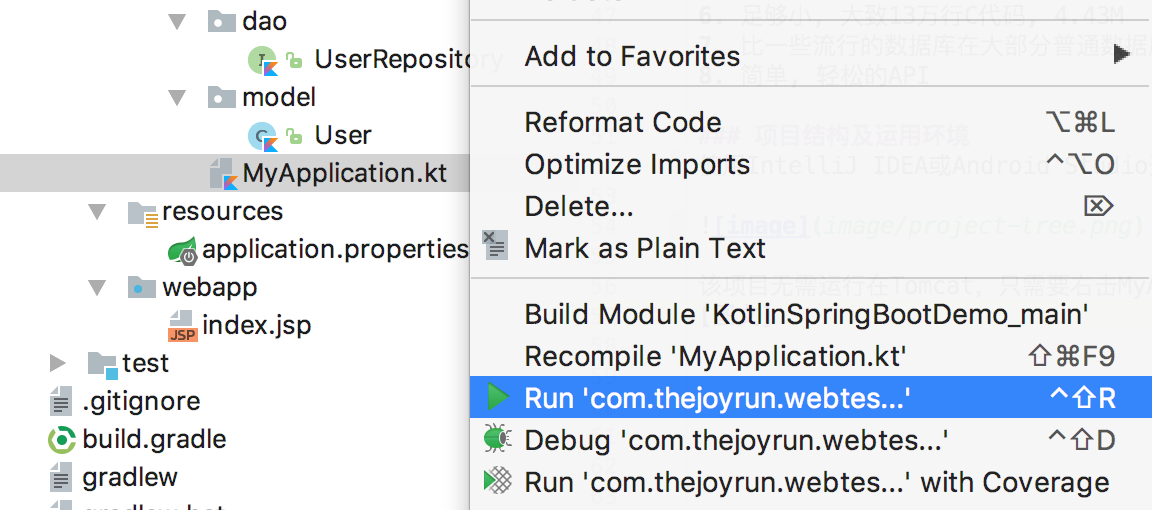Click the Run with Coverage icon
The width and height of the screenshot is (1152, 510).
pos(497,481)
